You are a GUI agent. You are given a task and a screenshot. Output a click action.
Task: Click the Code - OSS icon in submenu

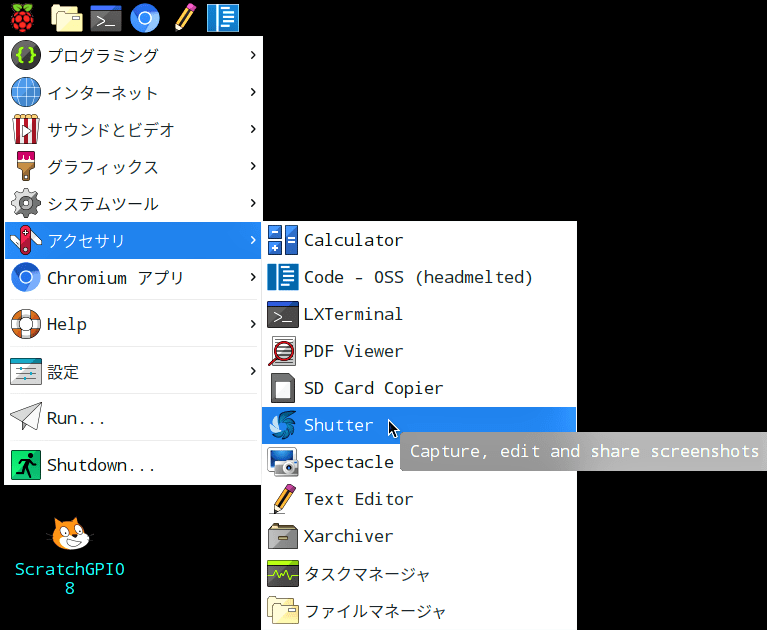point(283,277)
